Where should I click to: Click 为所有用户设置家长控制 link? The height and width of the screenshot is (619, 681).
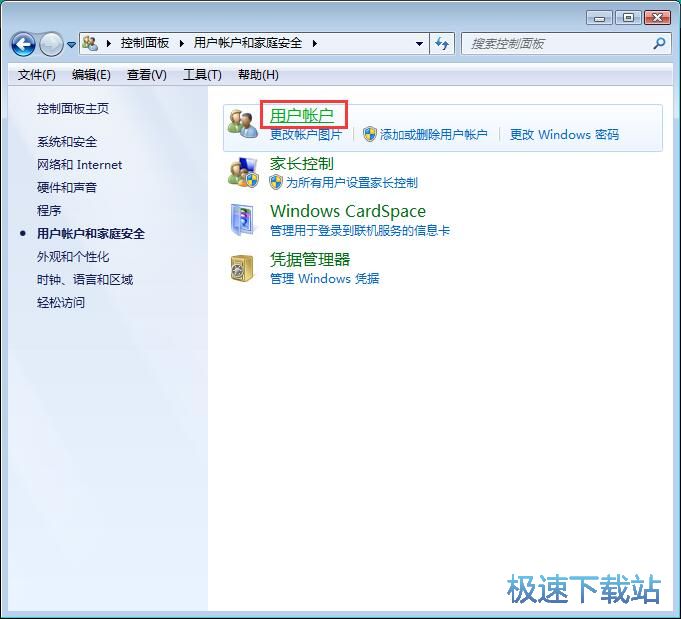352,182
